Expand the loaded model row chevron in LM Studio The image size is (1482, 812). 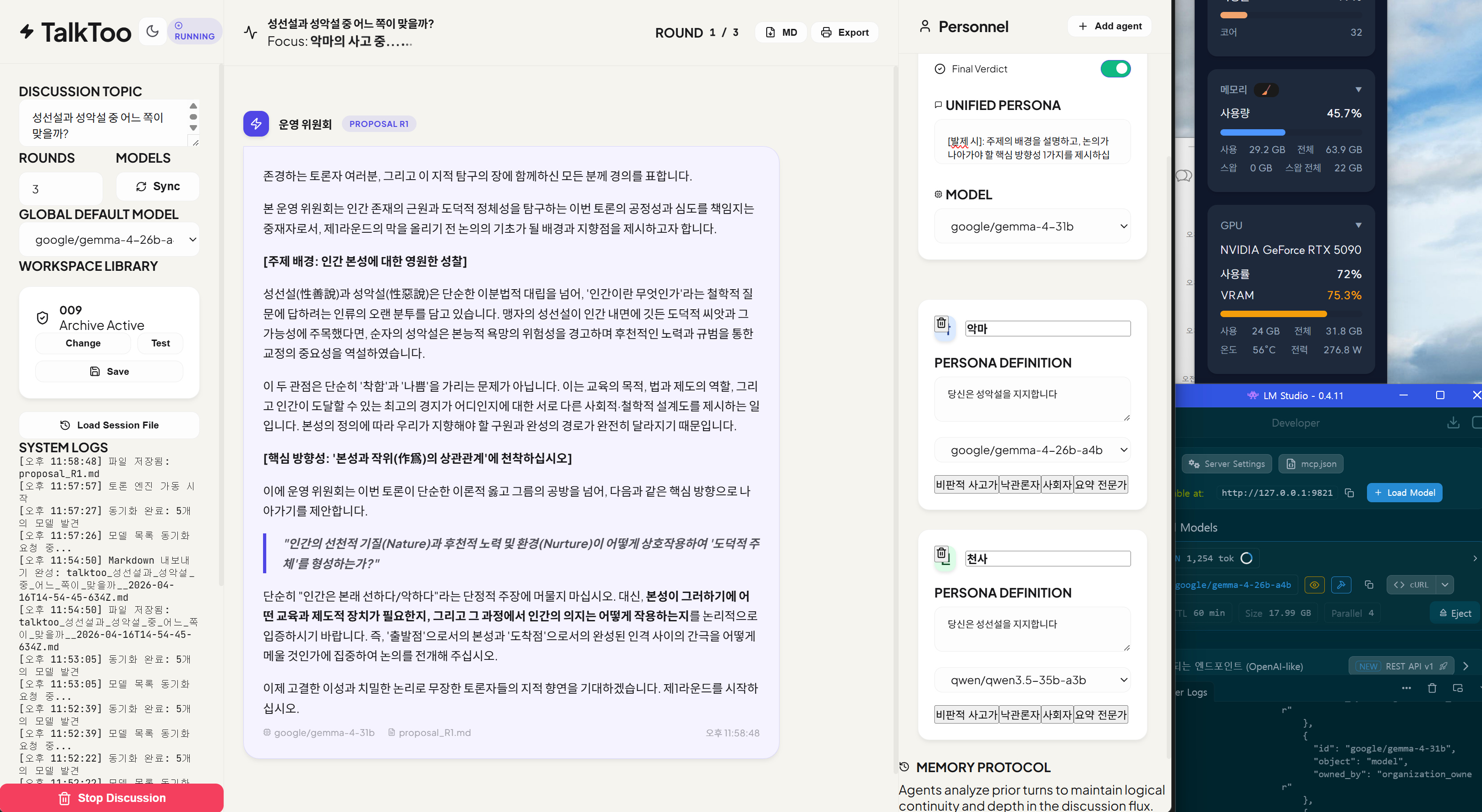point(1475,558)
